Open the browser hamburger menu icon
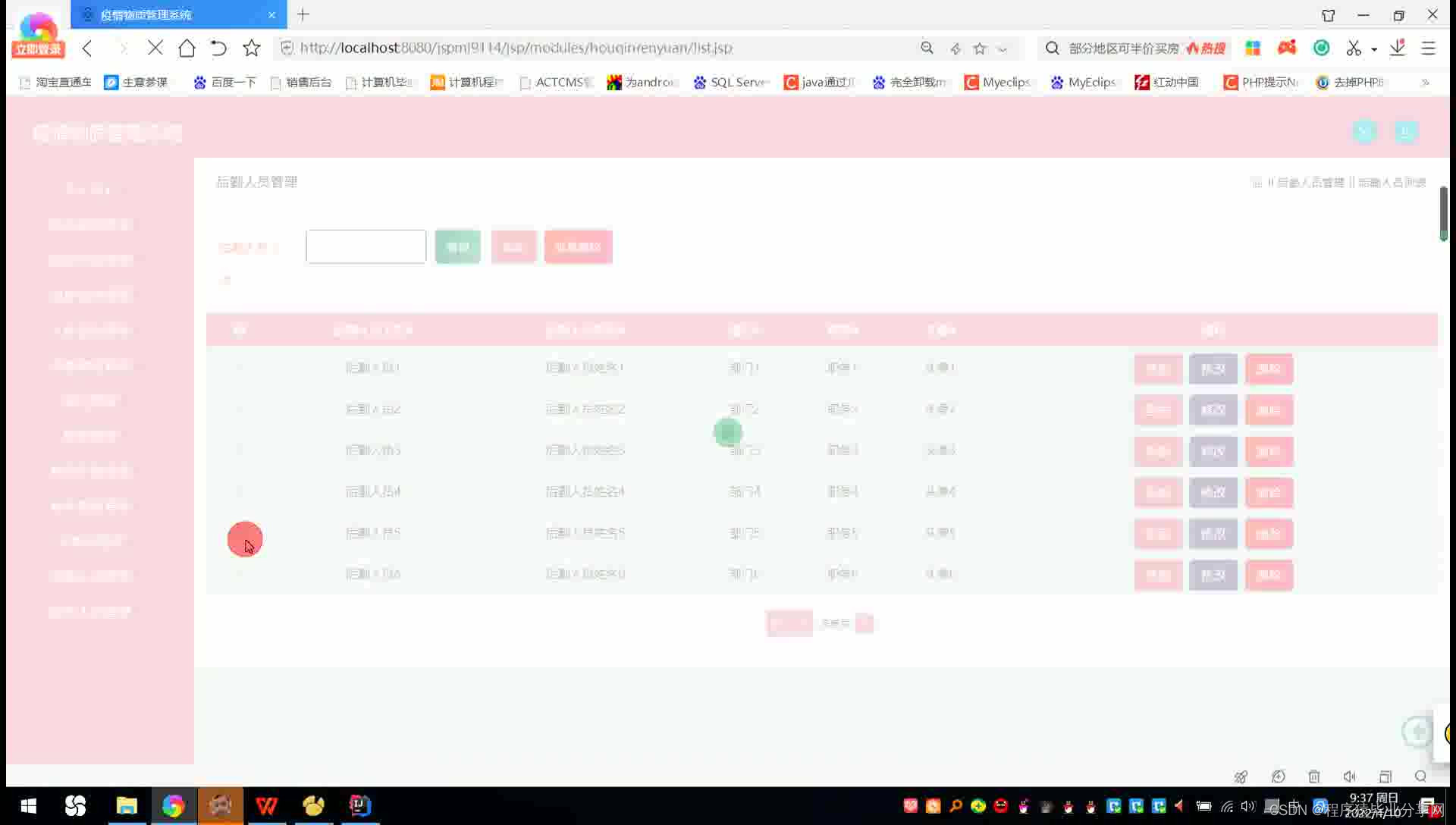Image resolution: width=1456 pixels, height=825 pixels. [1428, 48]
